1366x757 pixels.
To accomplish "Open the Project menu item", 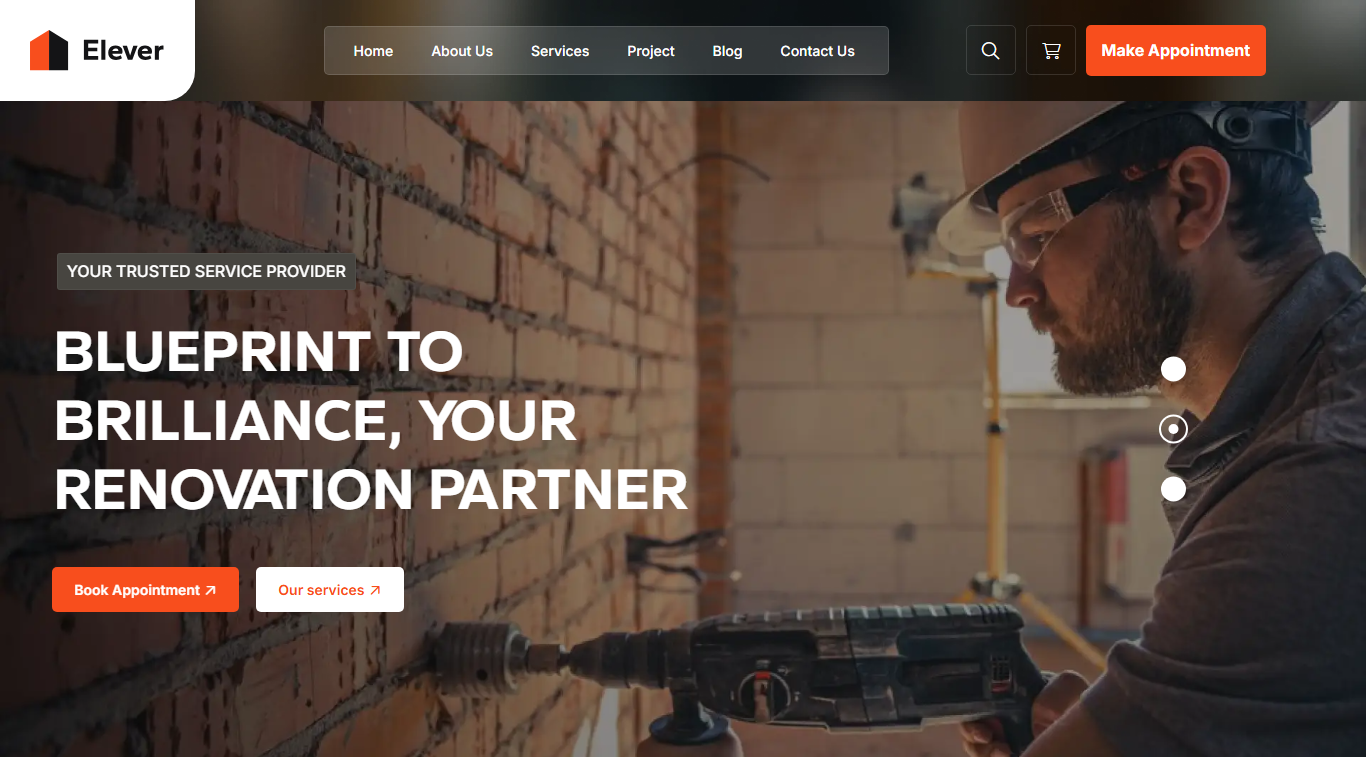I will [x=651, y=51].
